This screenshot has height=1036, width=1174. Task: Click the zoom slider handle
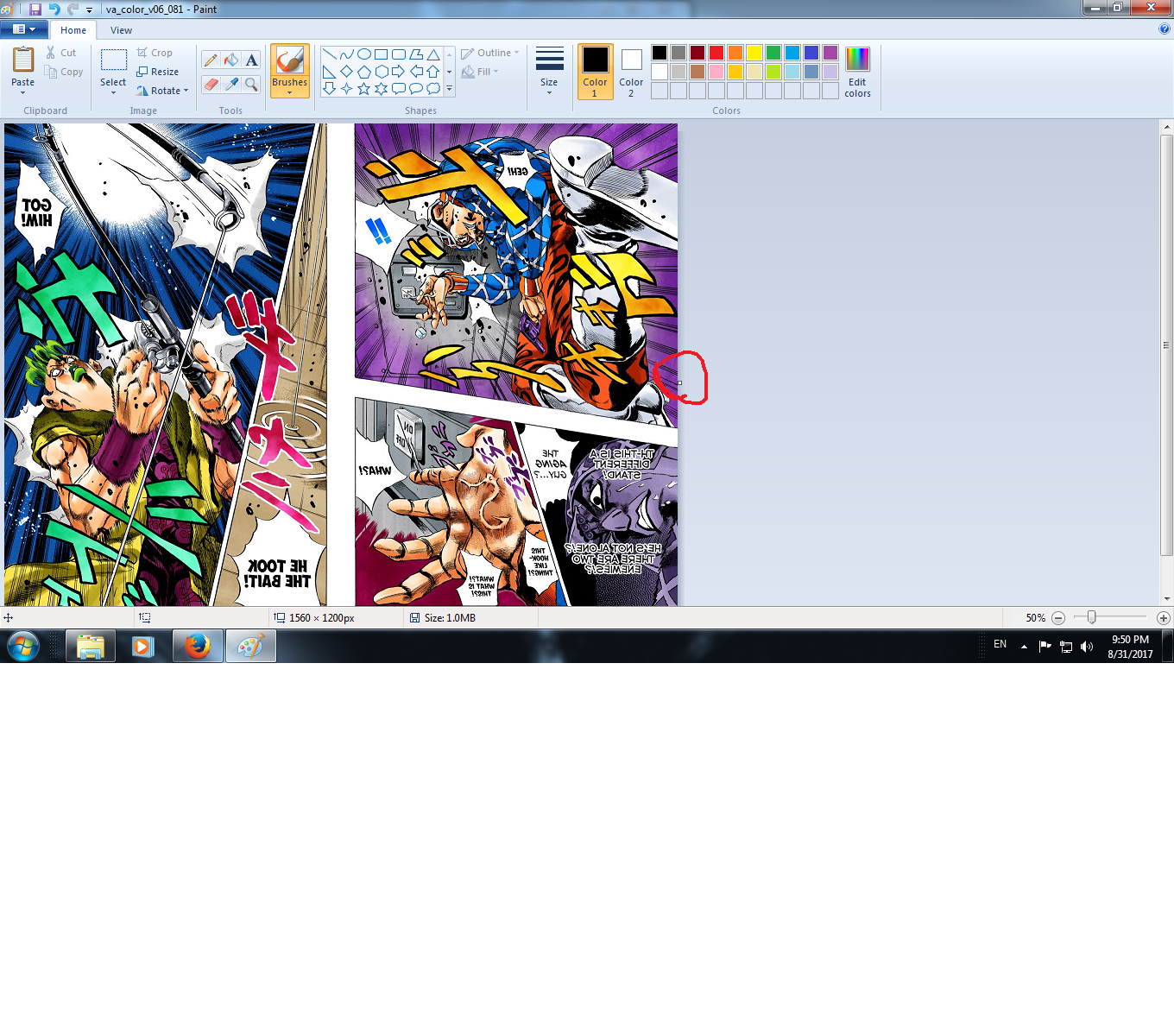coord(1092,617)
